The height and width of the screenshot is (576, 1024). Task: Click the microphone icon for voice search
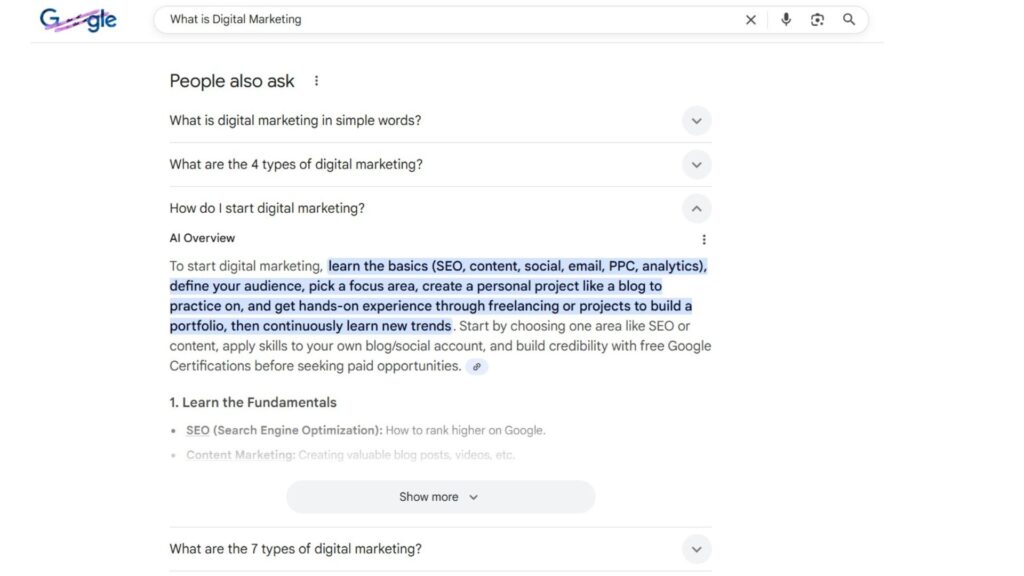click(785, 19)
